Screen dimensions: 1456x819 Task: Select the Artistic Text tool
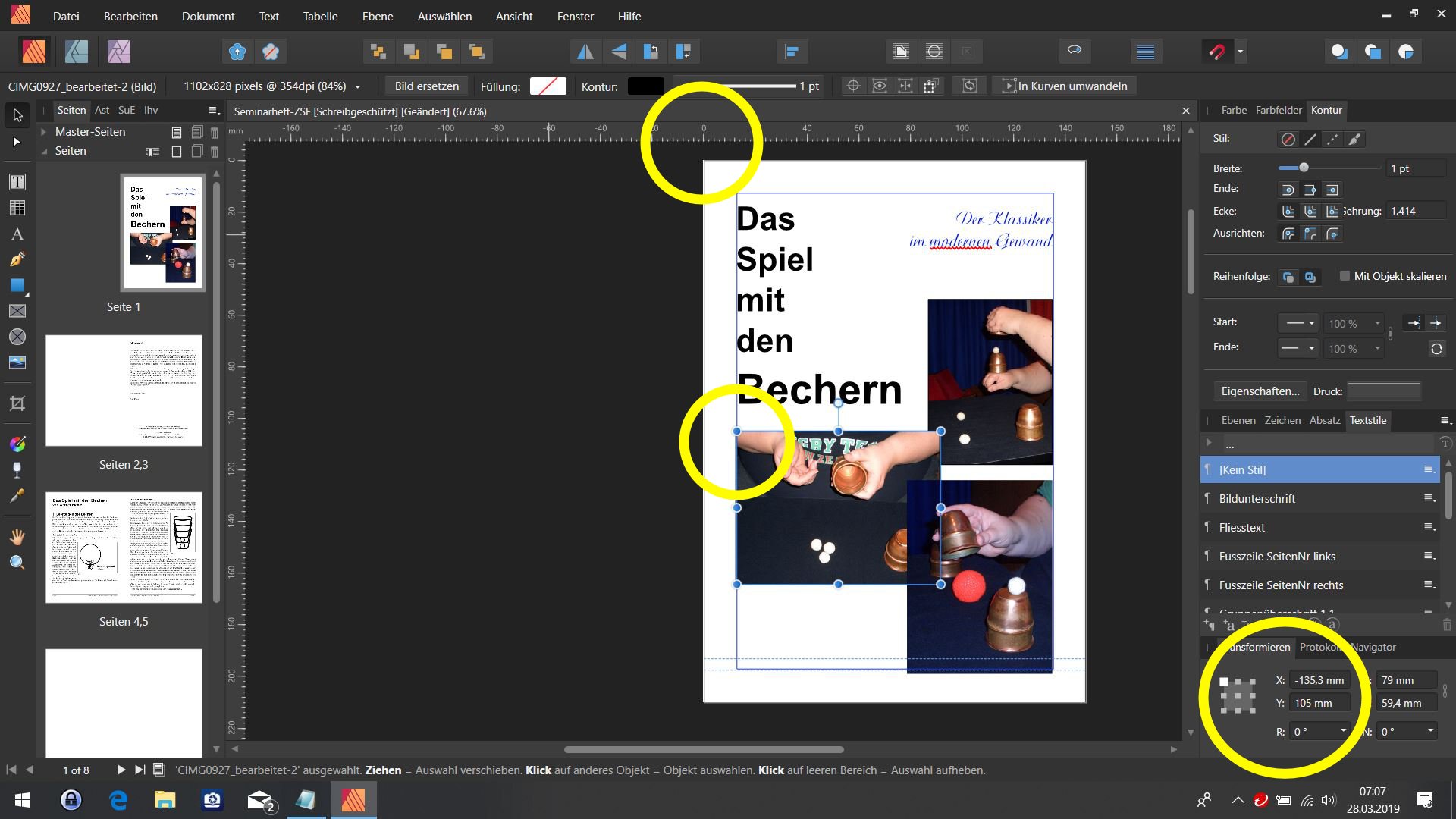click(x=17, y=234)
